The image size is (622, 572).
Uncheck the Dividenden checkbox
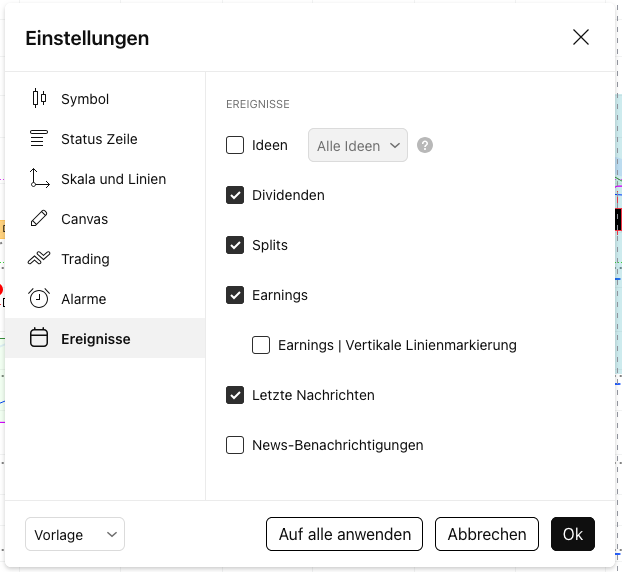[235, 195]
